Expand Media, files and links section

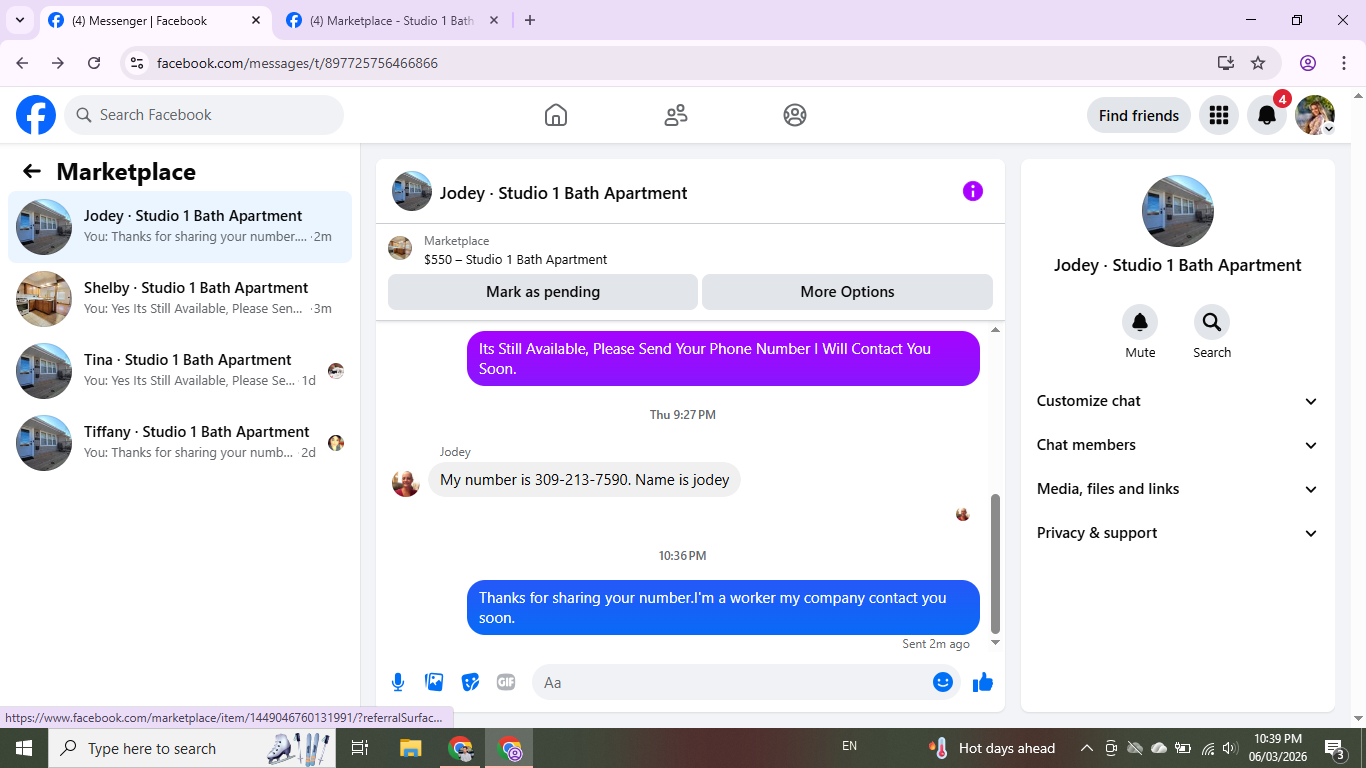(x=1178, y=489)
